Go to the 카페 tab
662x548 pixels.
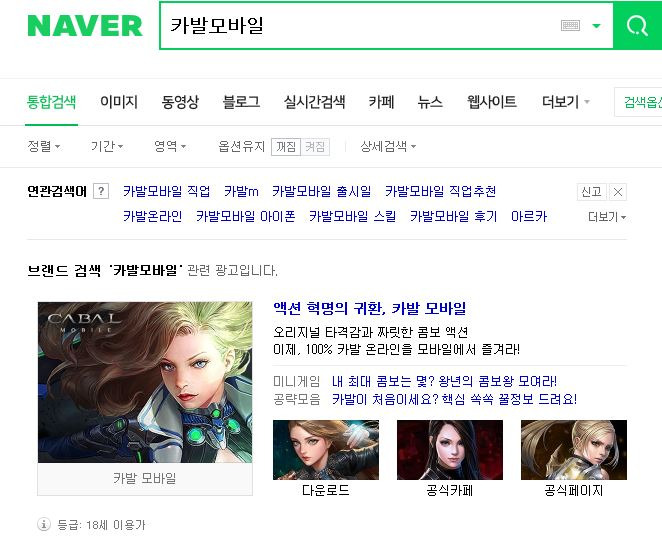[x=381, y=102]
